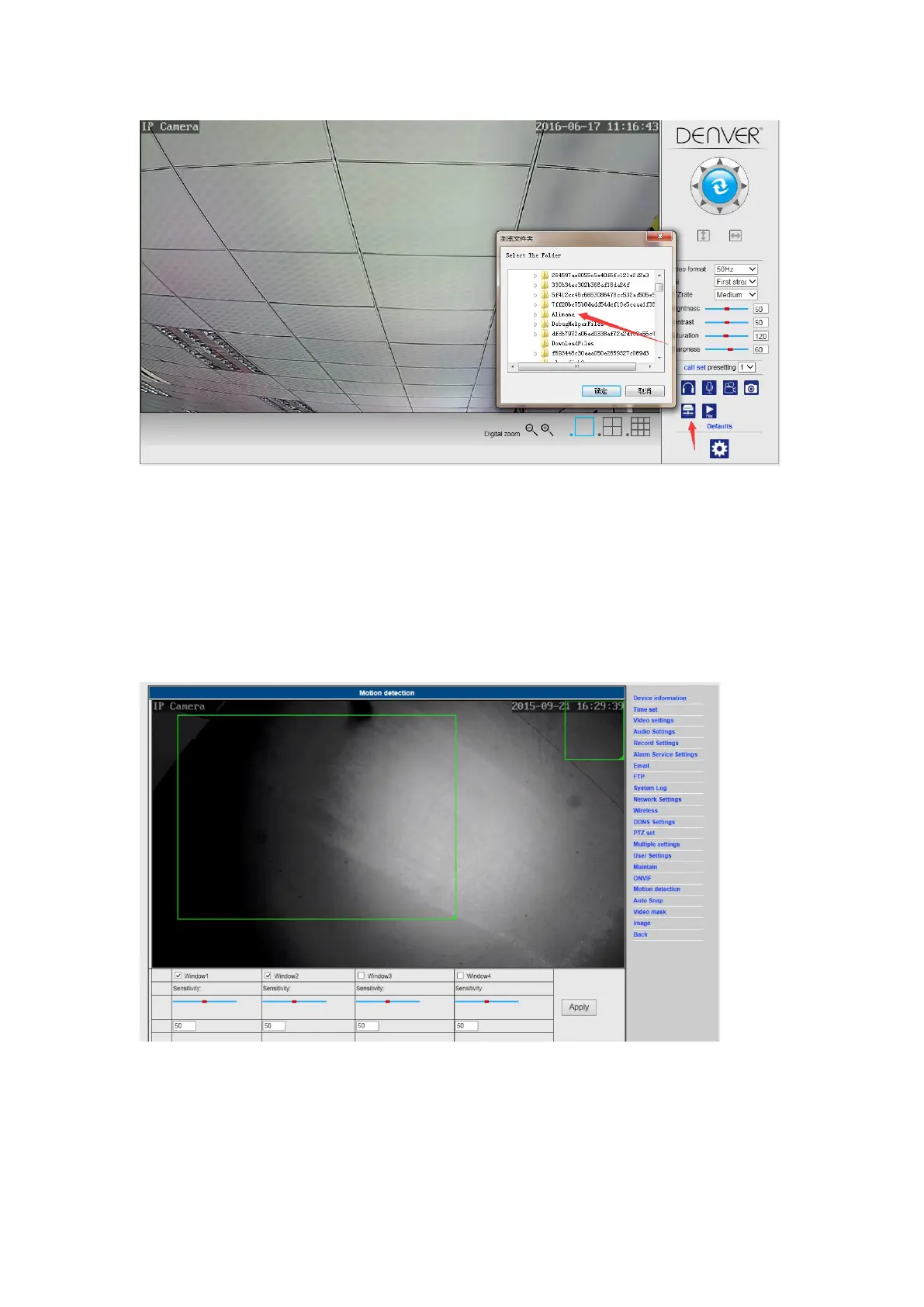Click the camera snapshot icon
The height and width of the screenshot is (1307, 924).
[751, 388]
